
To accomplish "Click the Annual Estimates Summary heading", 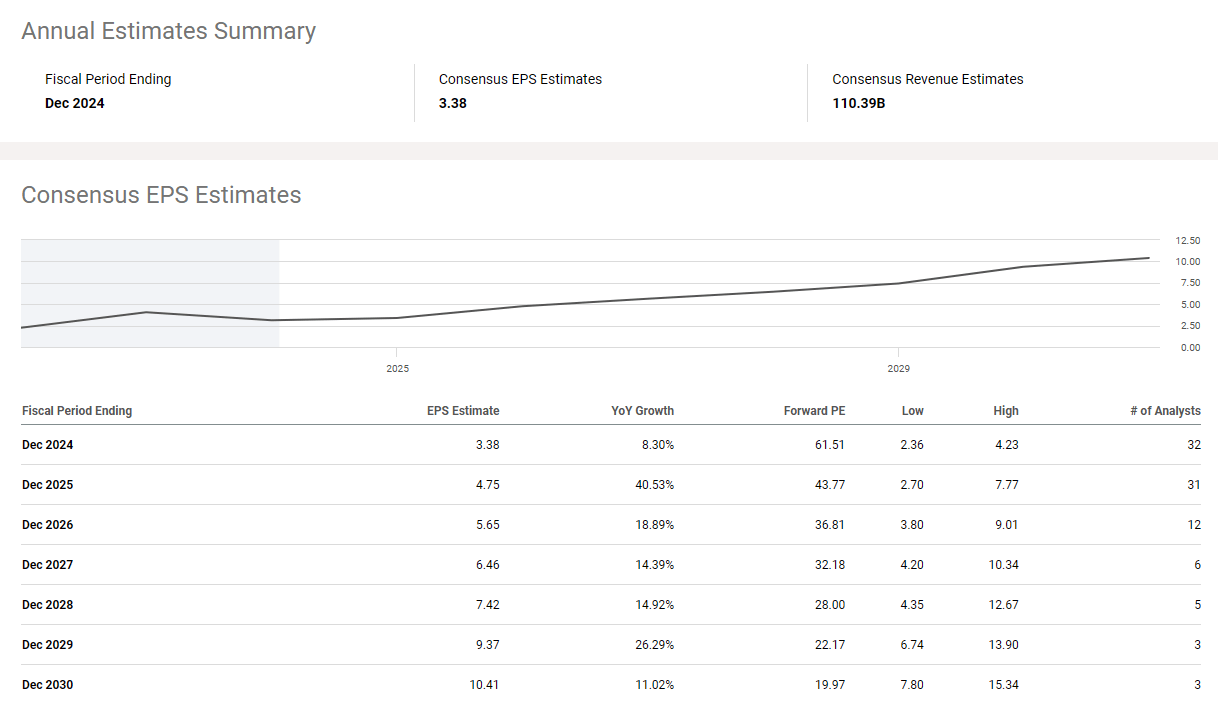I will [168, 31].
